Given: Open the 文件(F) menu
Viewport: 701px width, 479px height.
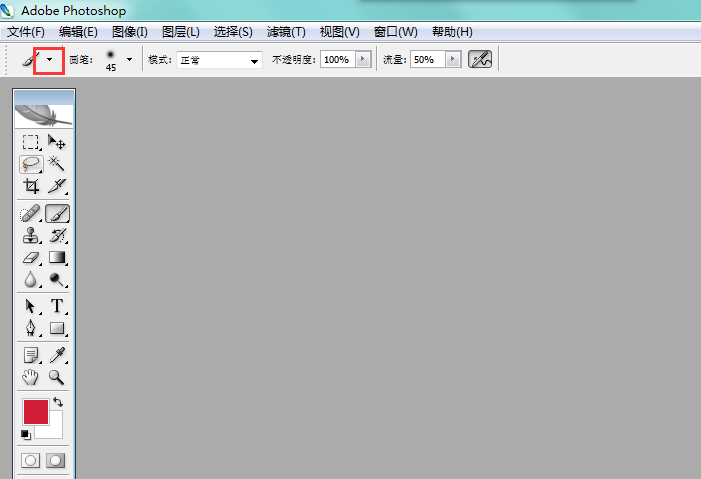Looking at the screenshot, I should point(25,32).
